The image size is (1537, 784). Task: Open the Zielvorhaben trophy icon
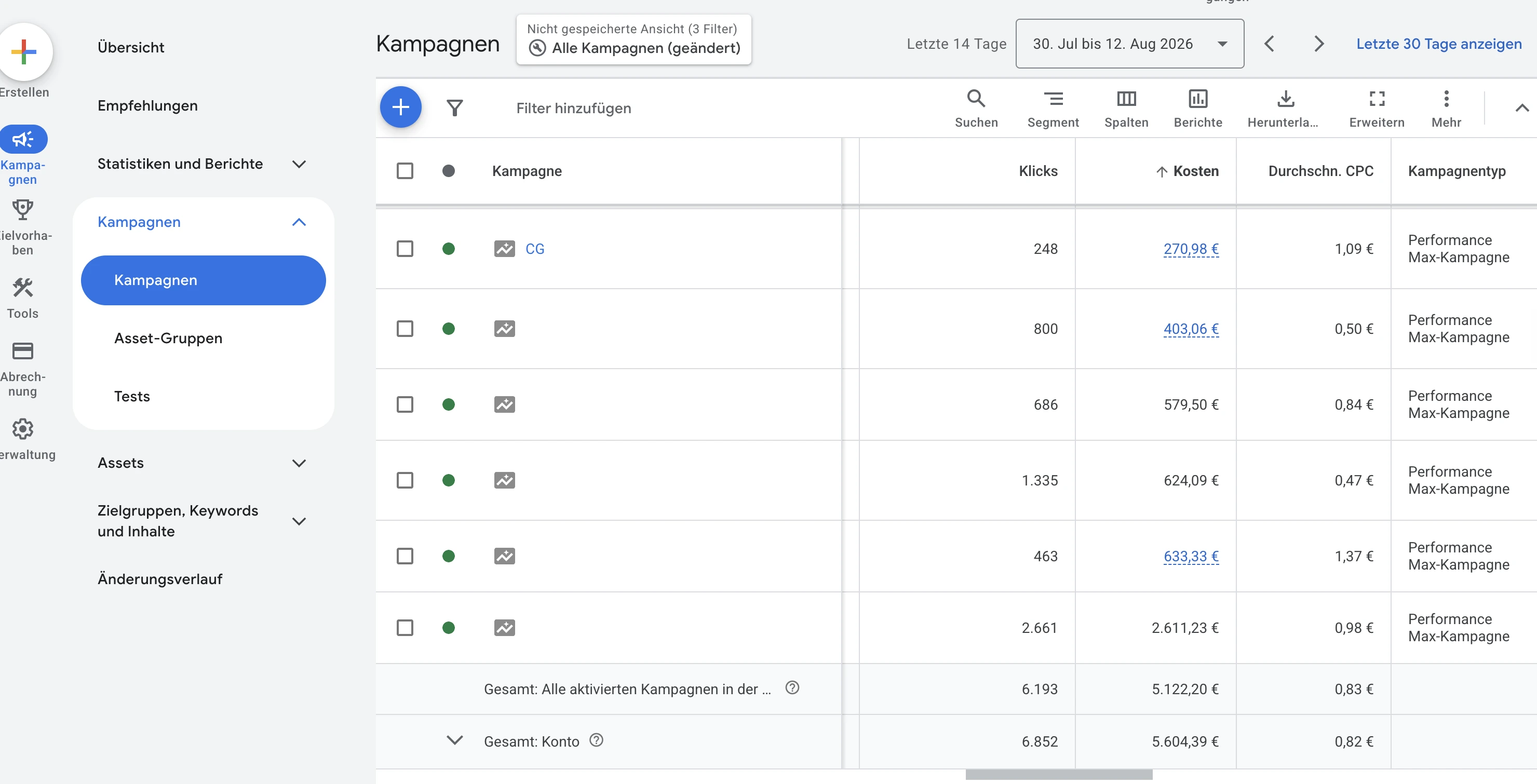coord(23,210)
